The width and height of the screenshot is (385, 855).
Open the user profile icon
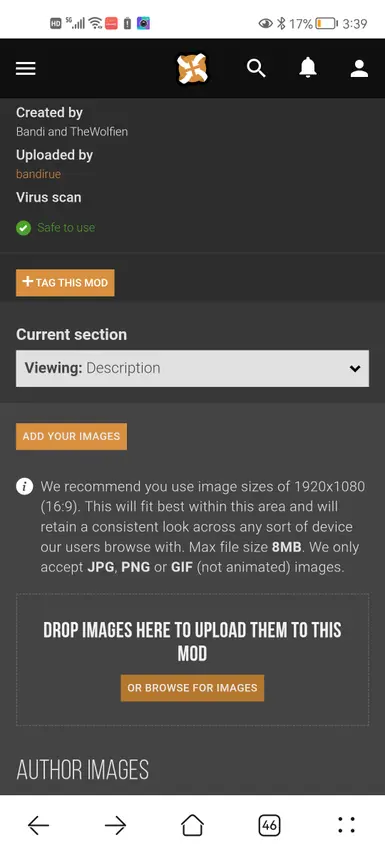click(x=359, y=68)
